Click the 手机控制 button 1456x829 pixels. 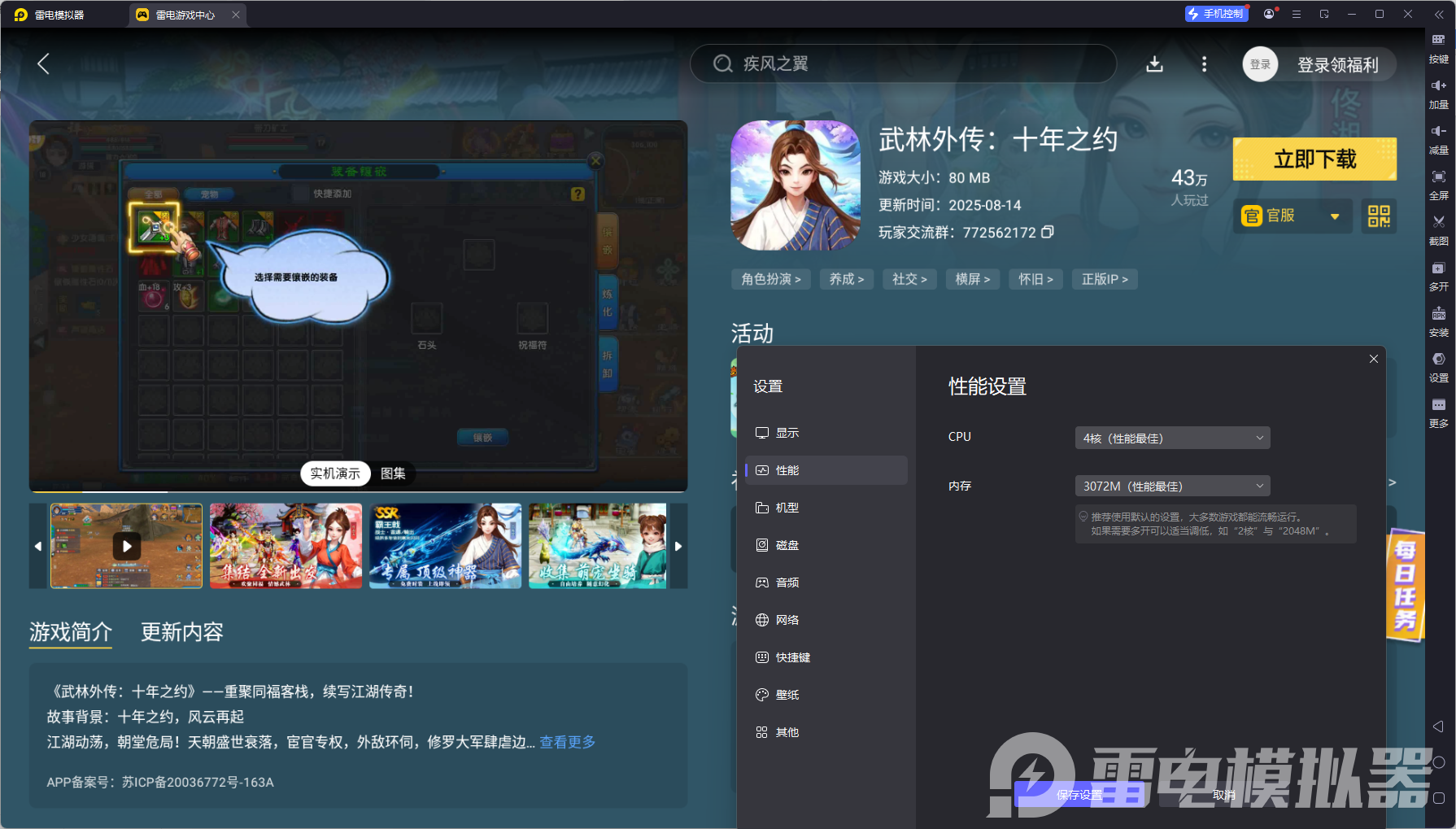click(1216, 14)
